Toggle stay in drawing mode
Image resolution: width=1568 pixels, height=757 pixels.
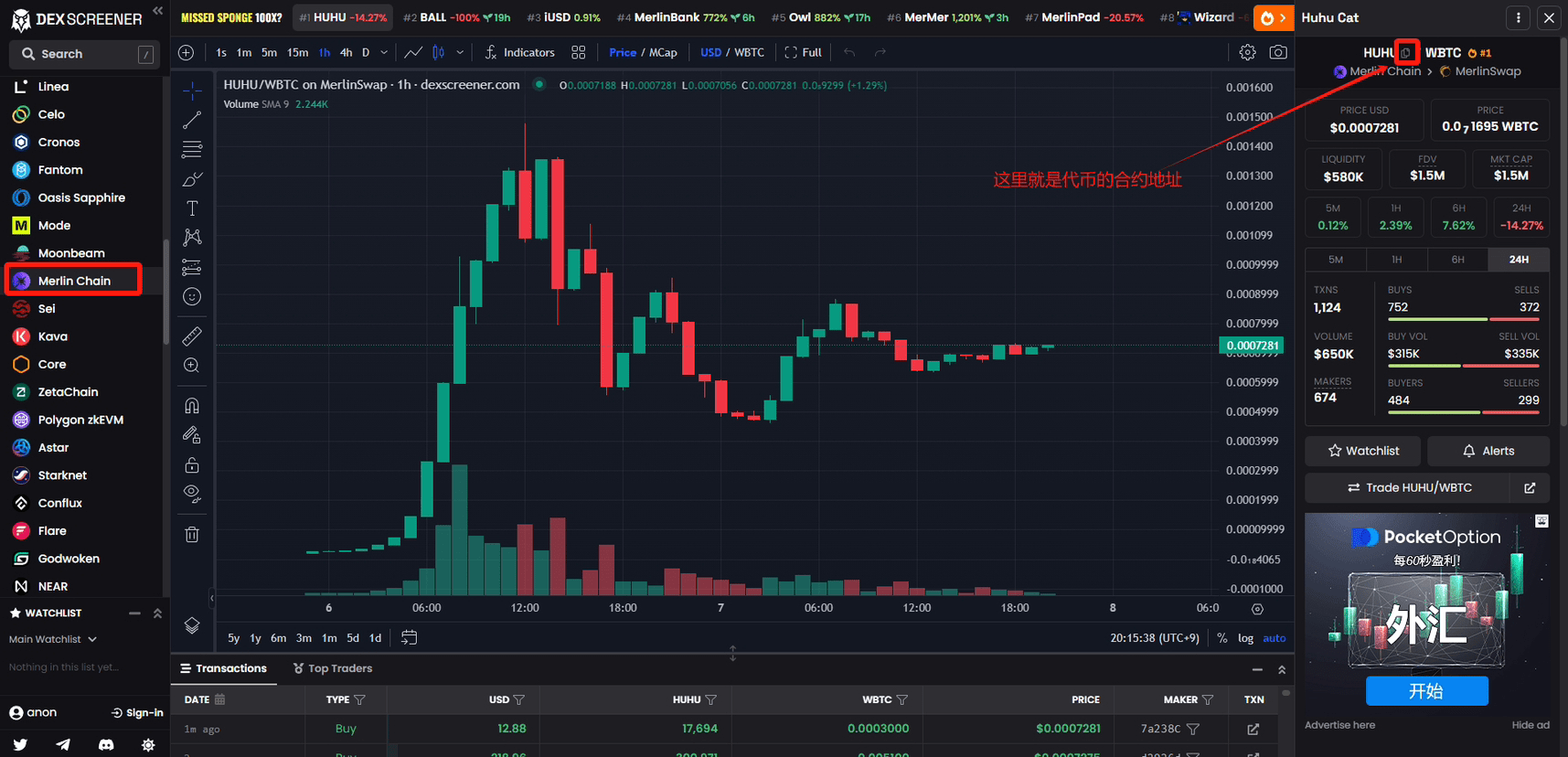click(192, 435)
